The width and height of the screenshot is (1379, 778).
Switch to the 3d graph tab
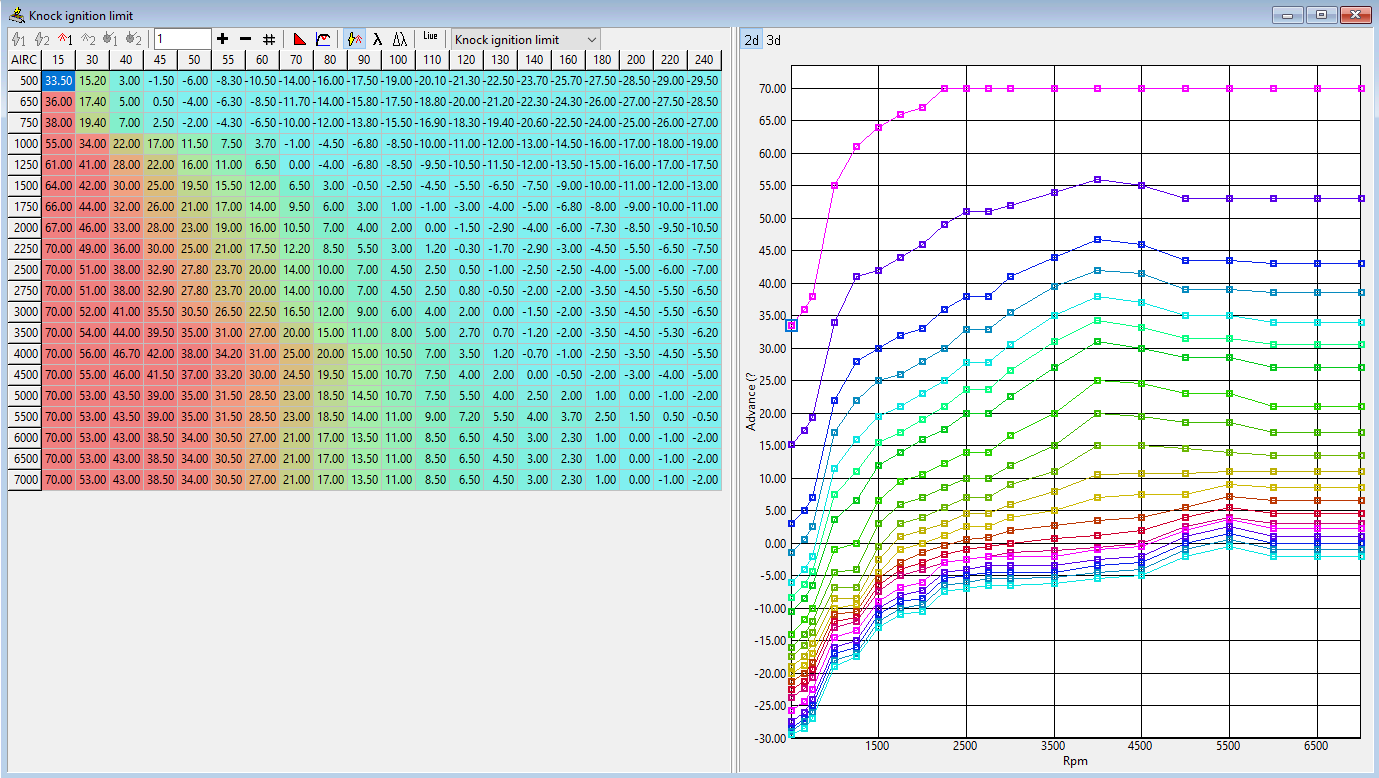(x=774, y=40)
